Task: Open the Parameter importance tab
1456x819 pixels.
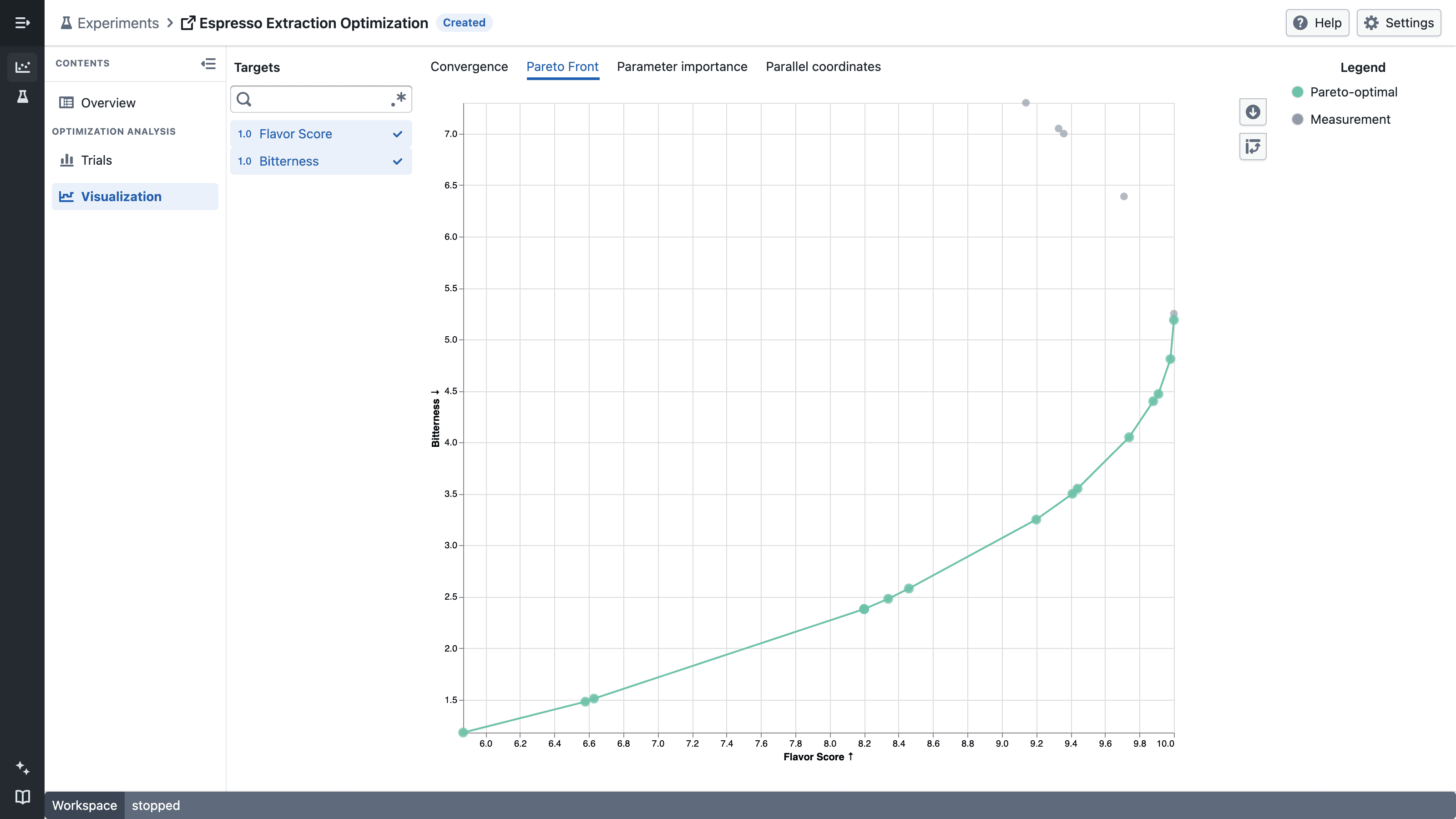Action: point(682,67)
